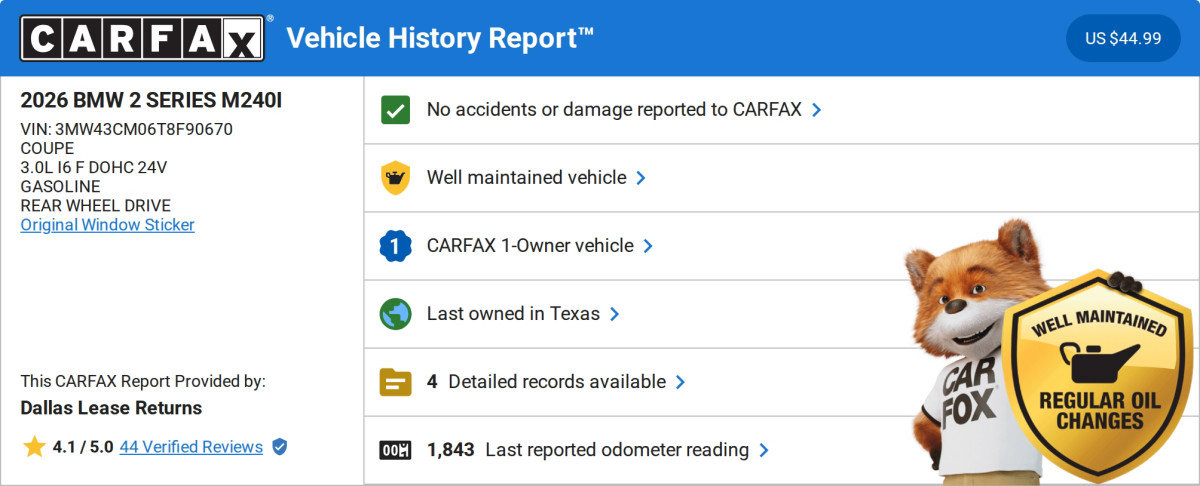Open the Original Window Sticker link
The width and height of the screenshot is (1200, 486).
tap(108, 225)
